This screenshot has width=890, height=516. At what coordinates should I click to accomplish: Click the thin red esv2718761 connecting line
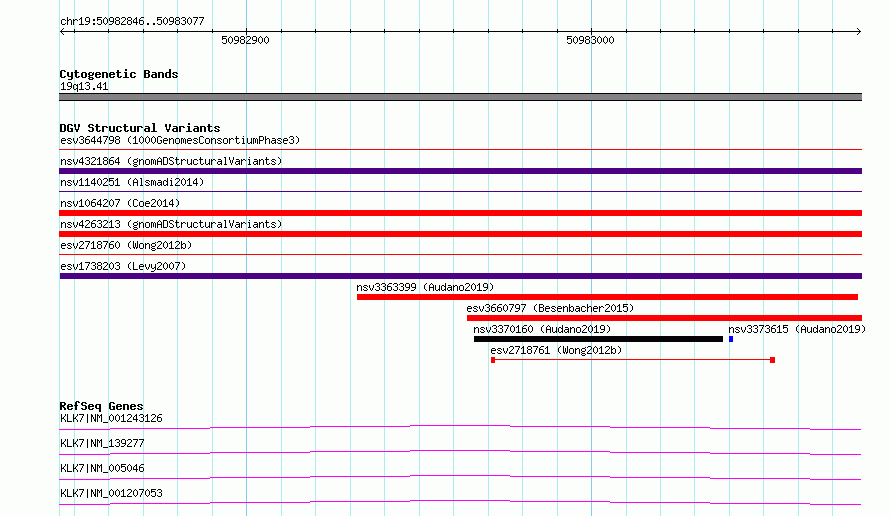[x=632, y=360]
